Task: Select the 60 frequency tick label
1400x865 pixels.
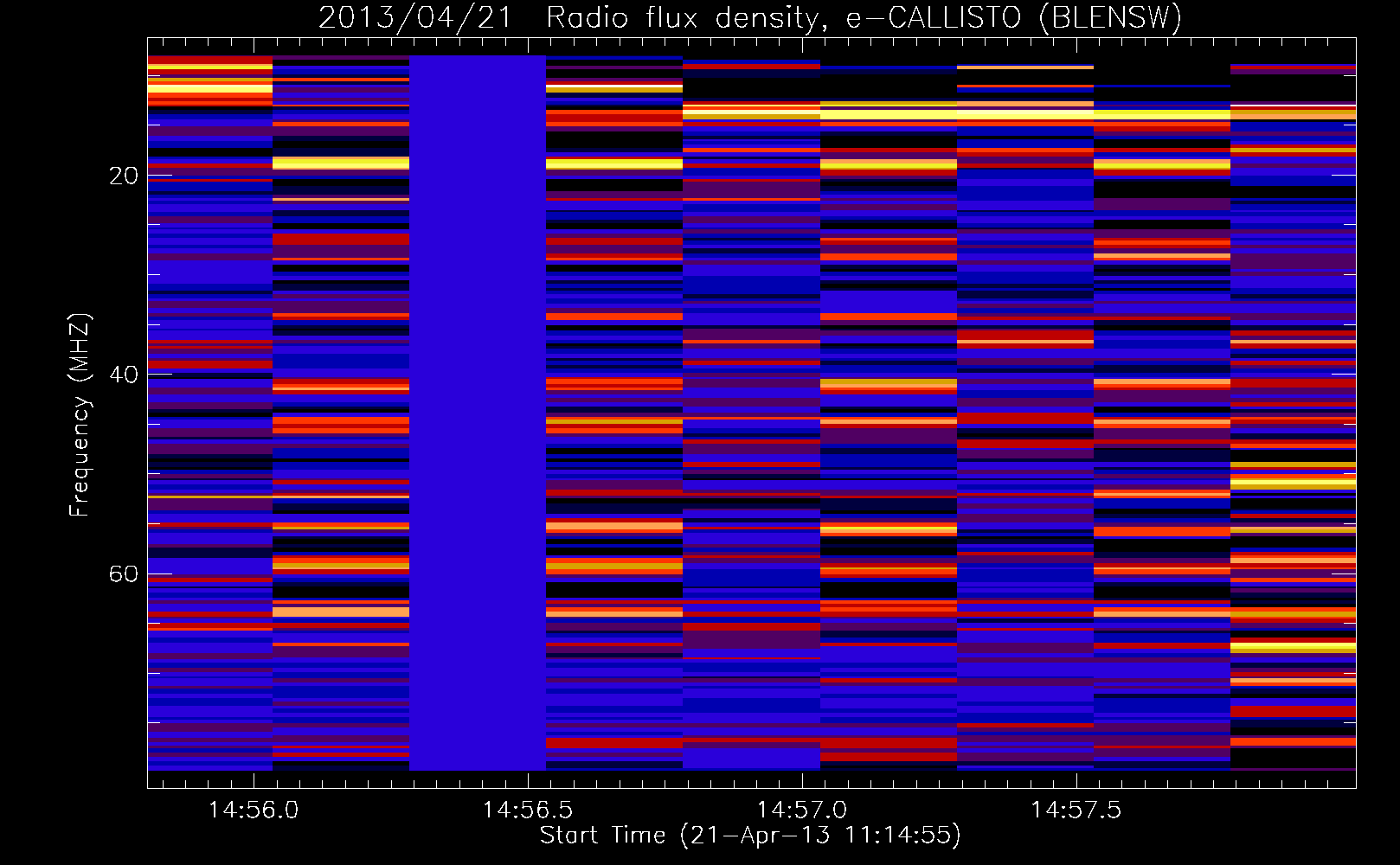Action: coord(124,574)
